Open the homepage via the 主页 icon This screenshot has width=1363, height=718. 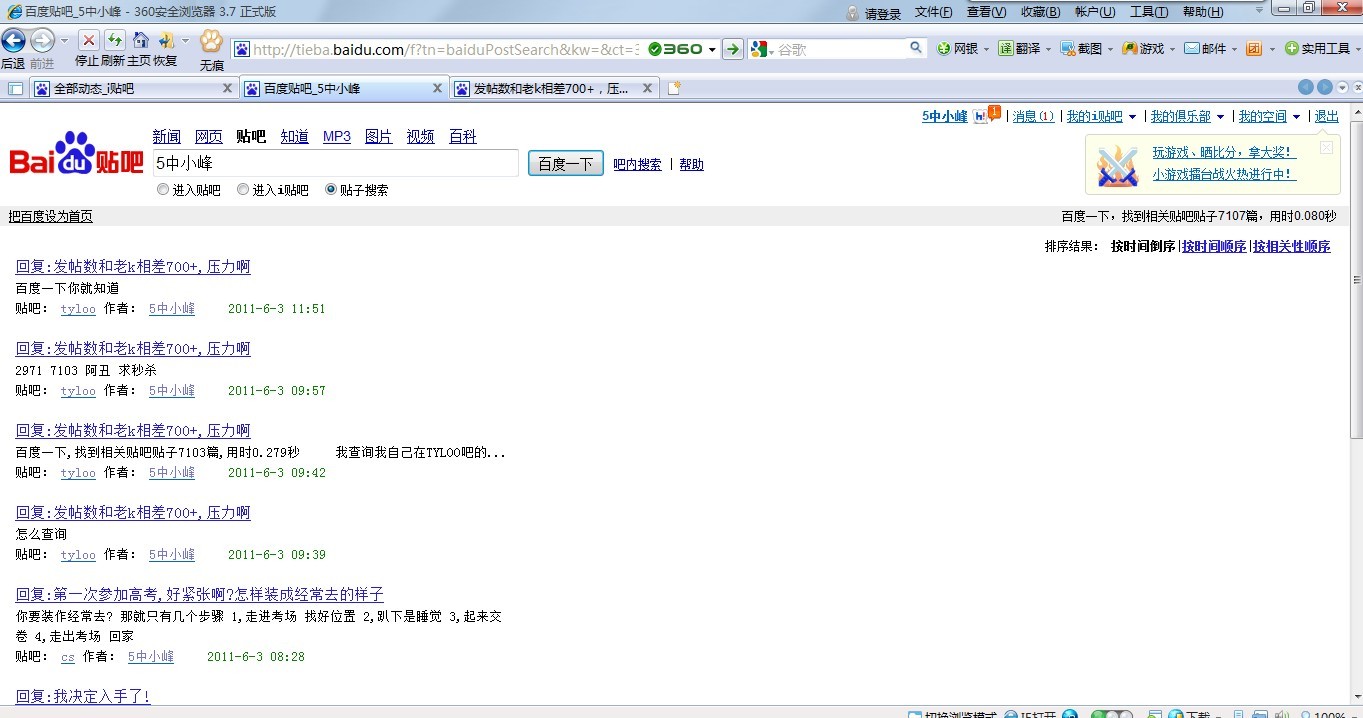140,40
